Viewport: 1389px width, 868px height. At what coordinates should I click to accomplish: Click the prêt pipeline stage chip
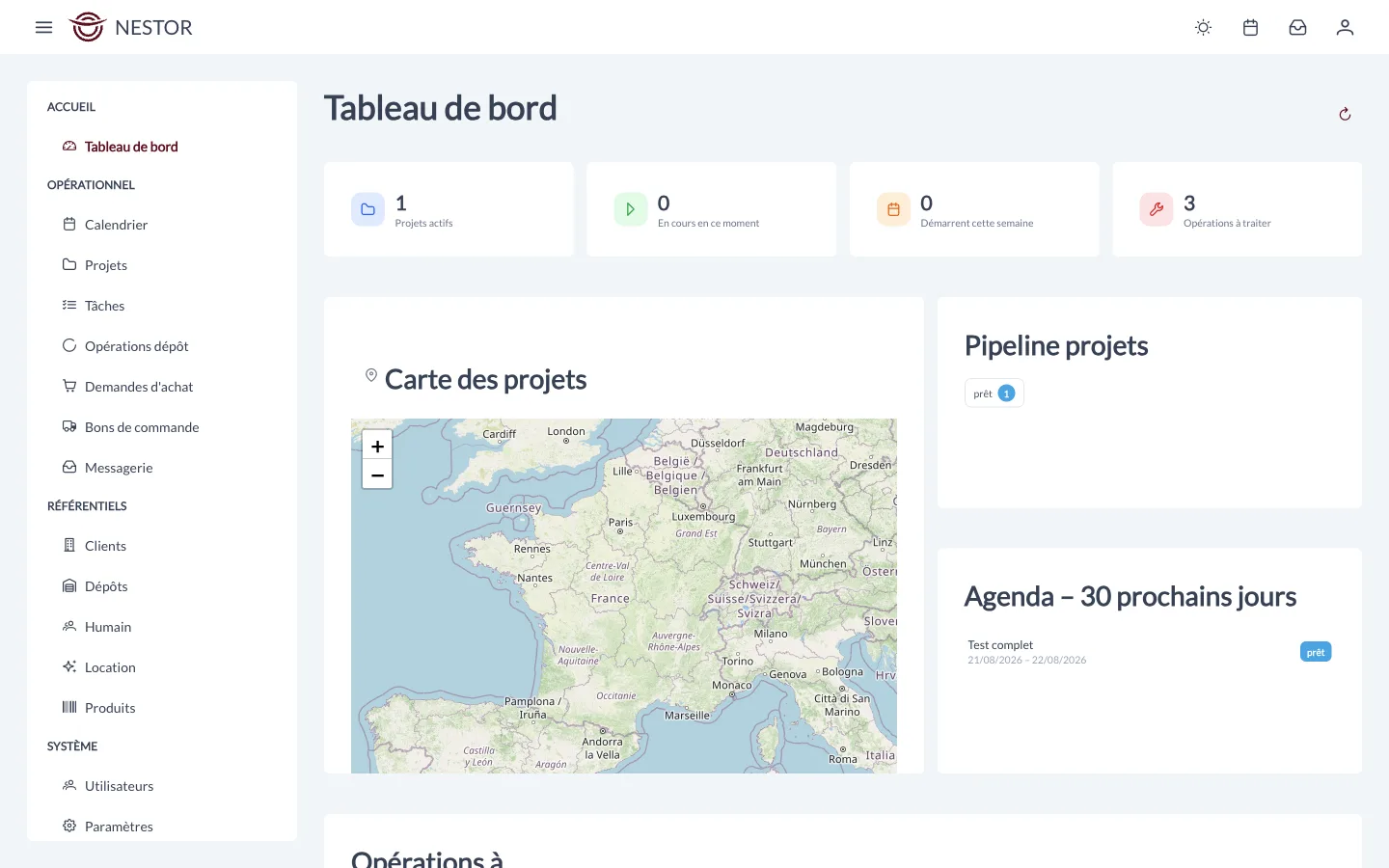[994, 393]
